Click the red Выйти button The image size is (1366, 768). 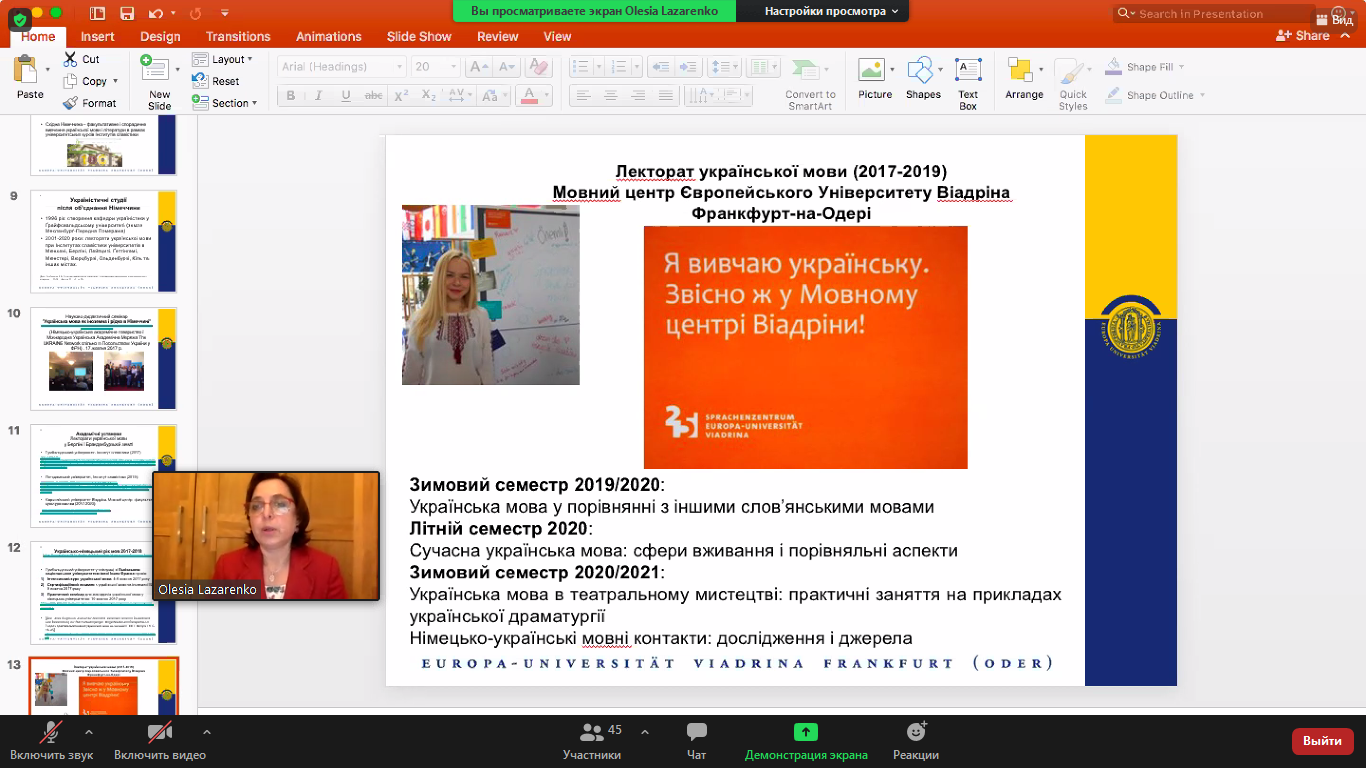(1322, 741)
